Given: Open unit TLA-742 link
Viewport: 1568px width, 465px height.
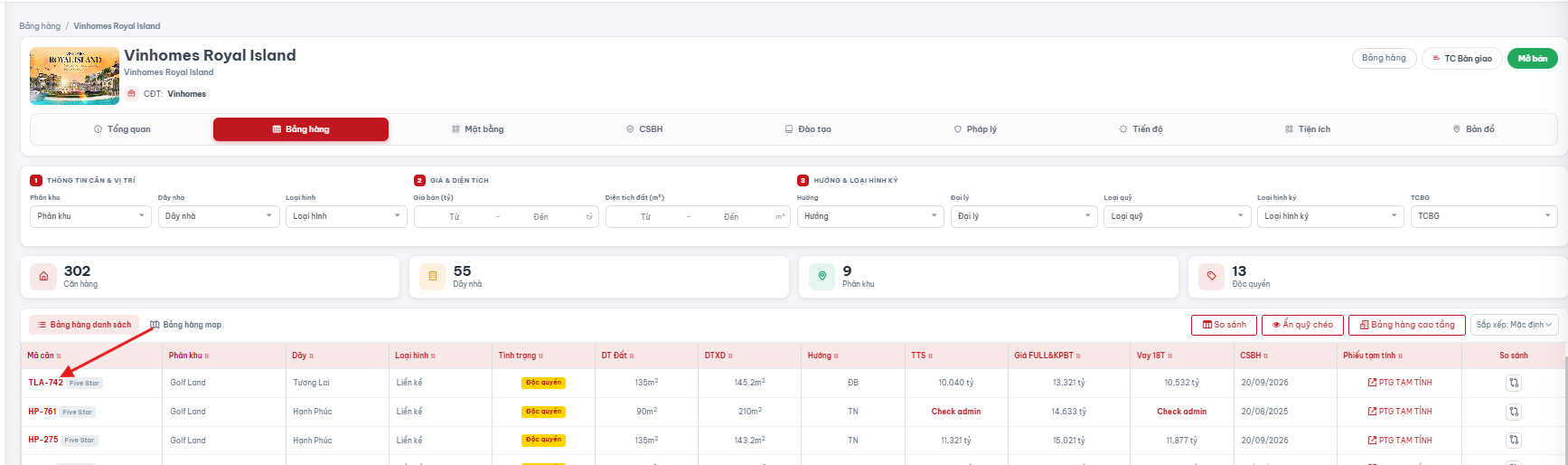Looking at the screenshot, I should click(45, 383).
